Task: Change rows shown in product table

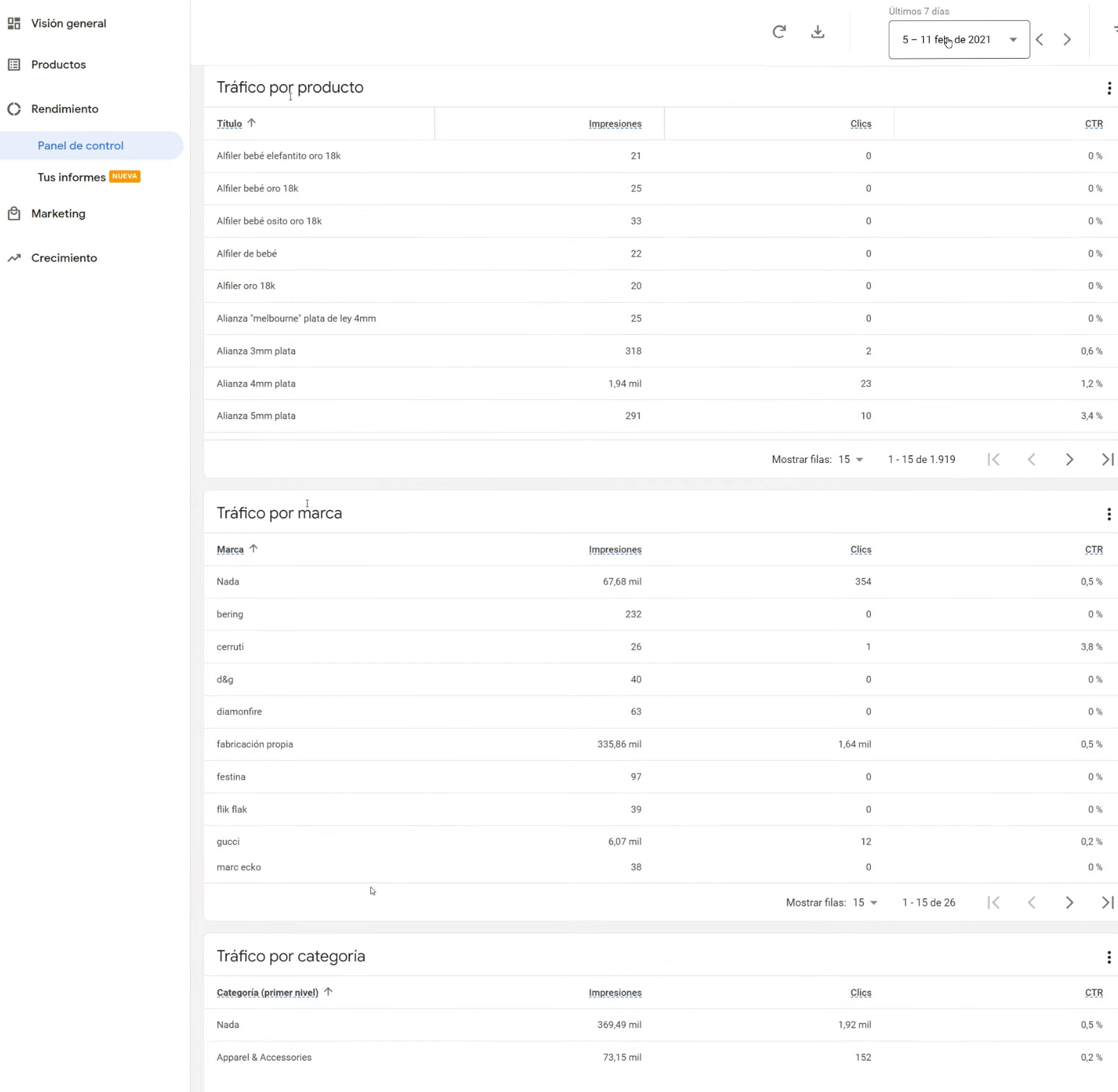Action: (851, 459)
